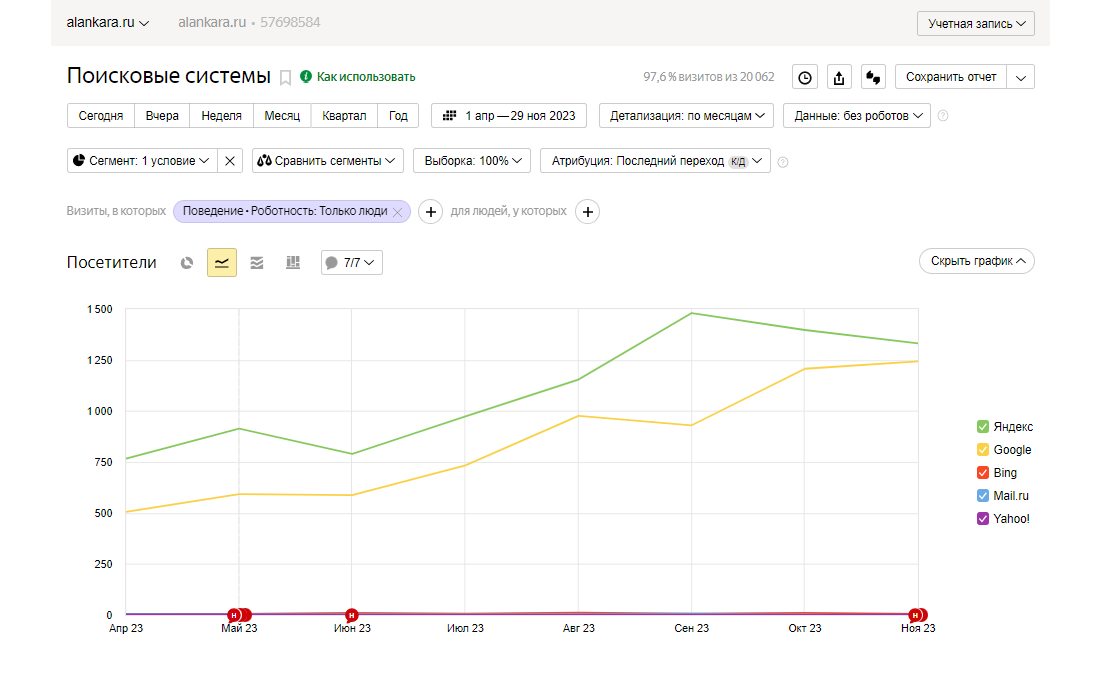This screenshot has width=1100, height=680.
Task: Select the Вчера period tab
Action: tap(162, 116)
